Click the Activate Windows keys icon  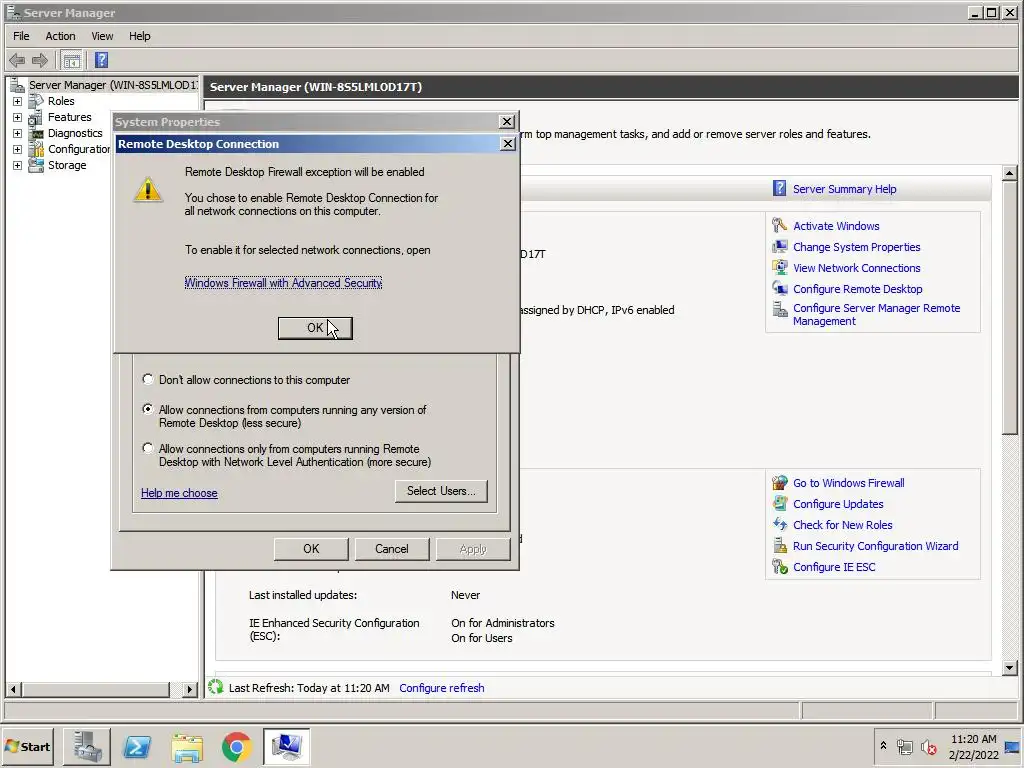click(x=779, y=225)
